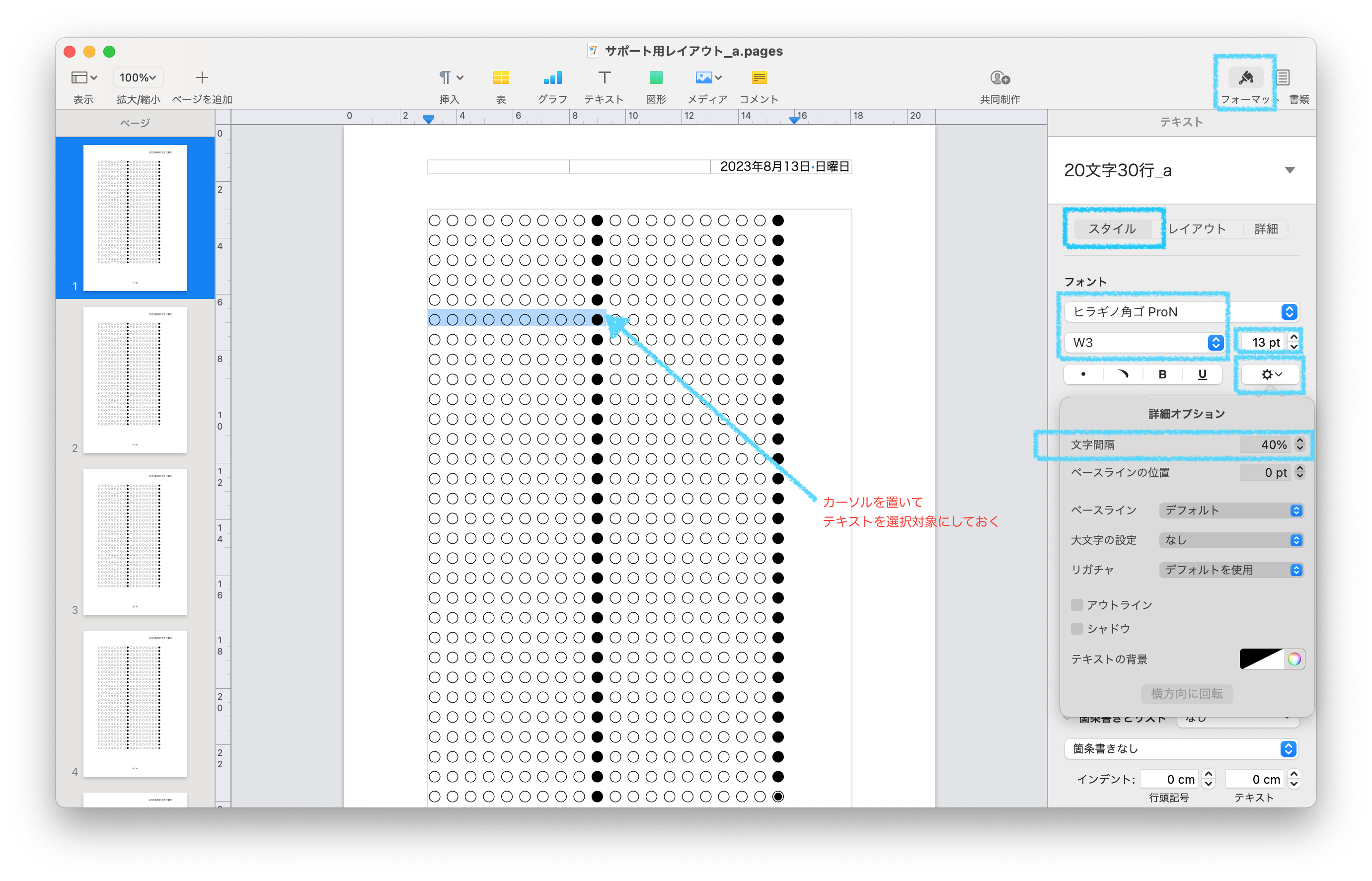
Task: Add a page with ページを追加
Action: coord(201,78)
